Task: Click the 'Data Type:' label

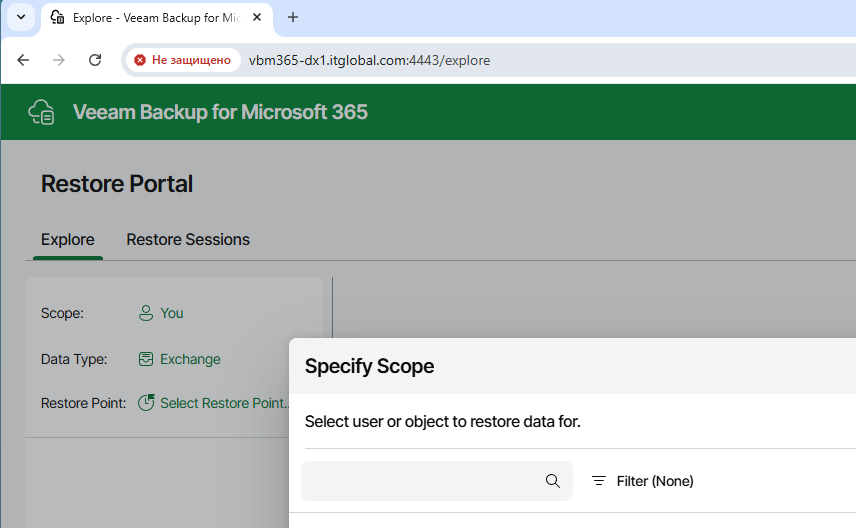Action: (x=74, y=359)
